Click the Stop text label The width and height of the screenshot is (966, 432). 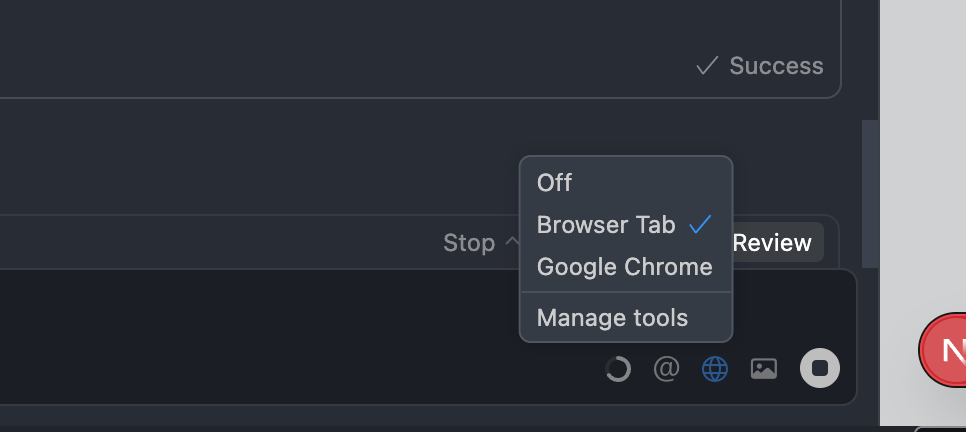pos(469,243)
